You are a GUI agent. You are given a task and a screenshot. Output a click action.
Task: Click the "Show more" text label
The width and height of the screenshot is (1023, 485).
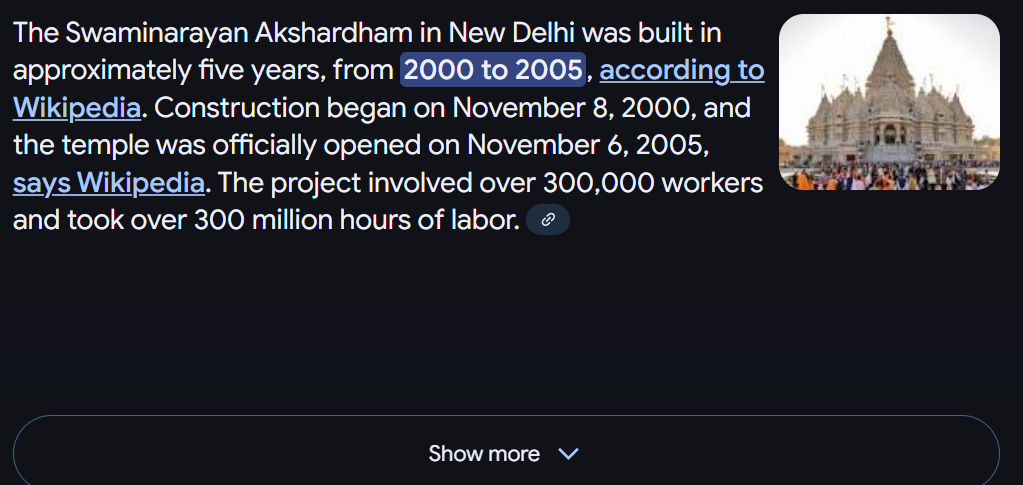click(x=484, y=454)
